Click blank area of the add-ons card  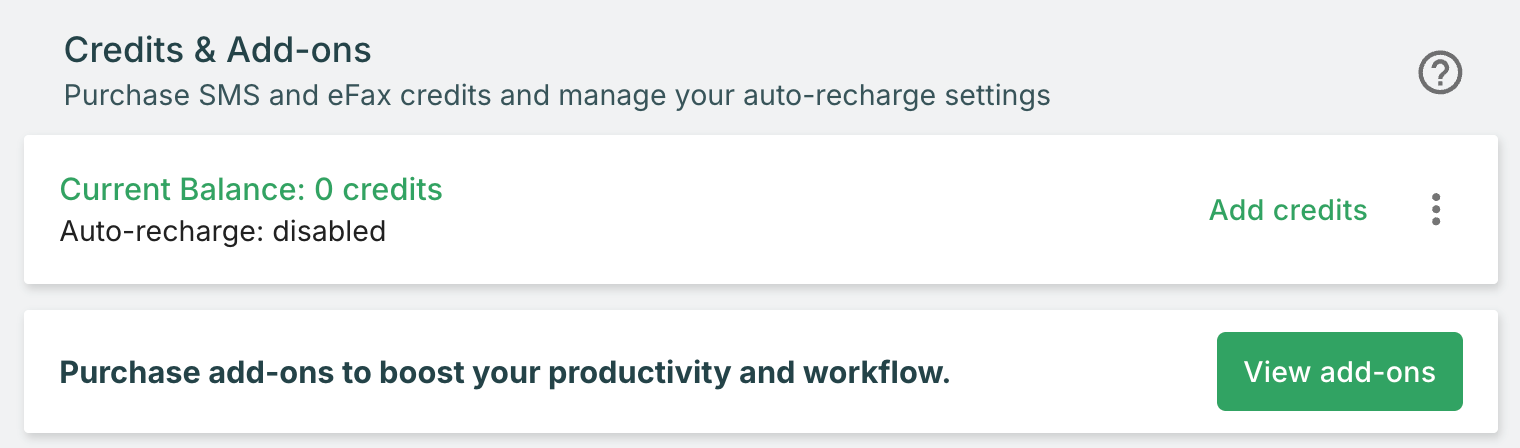1080,372
